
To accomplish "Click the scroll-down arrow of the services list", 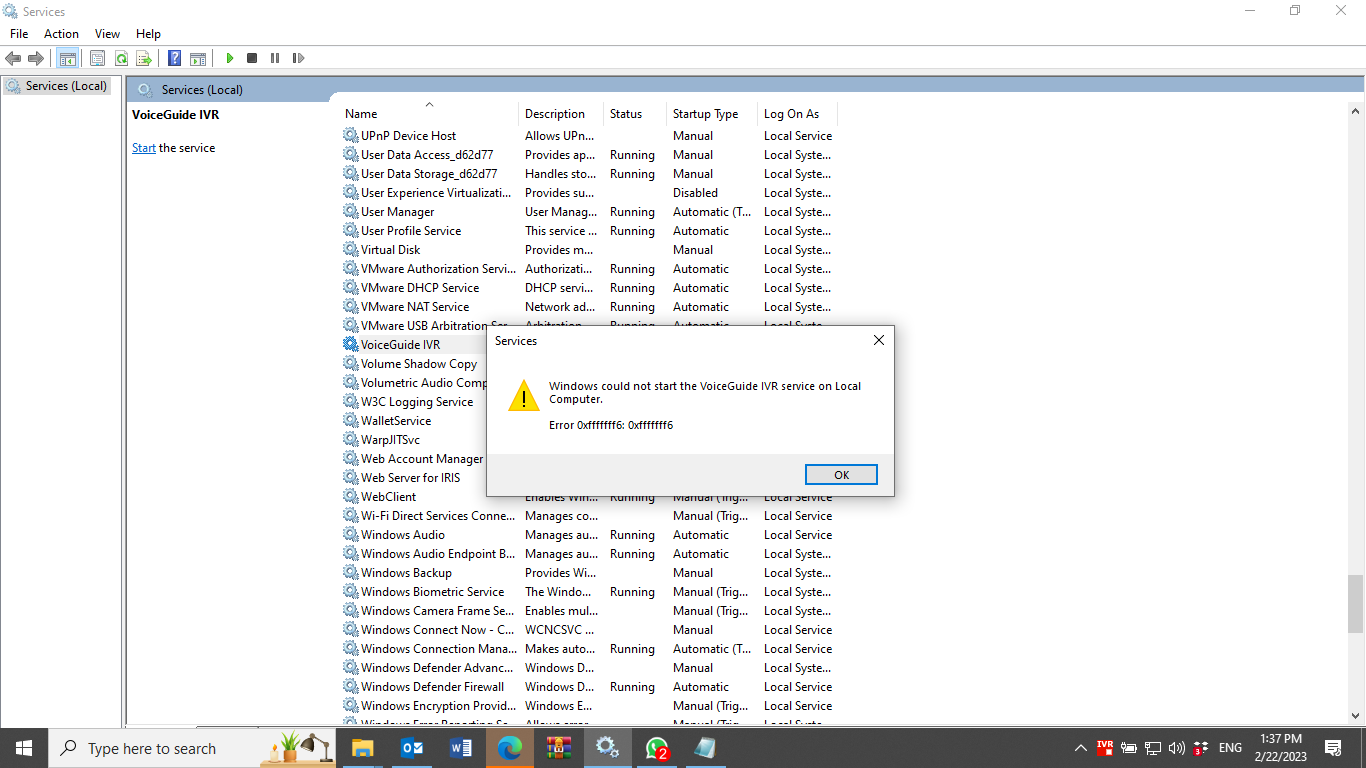I will tap(1356, 715).
